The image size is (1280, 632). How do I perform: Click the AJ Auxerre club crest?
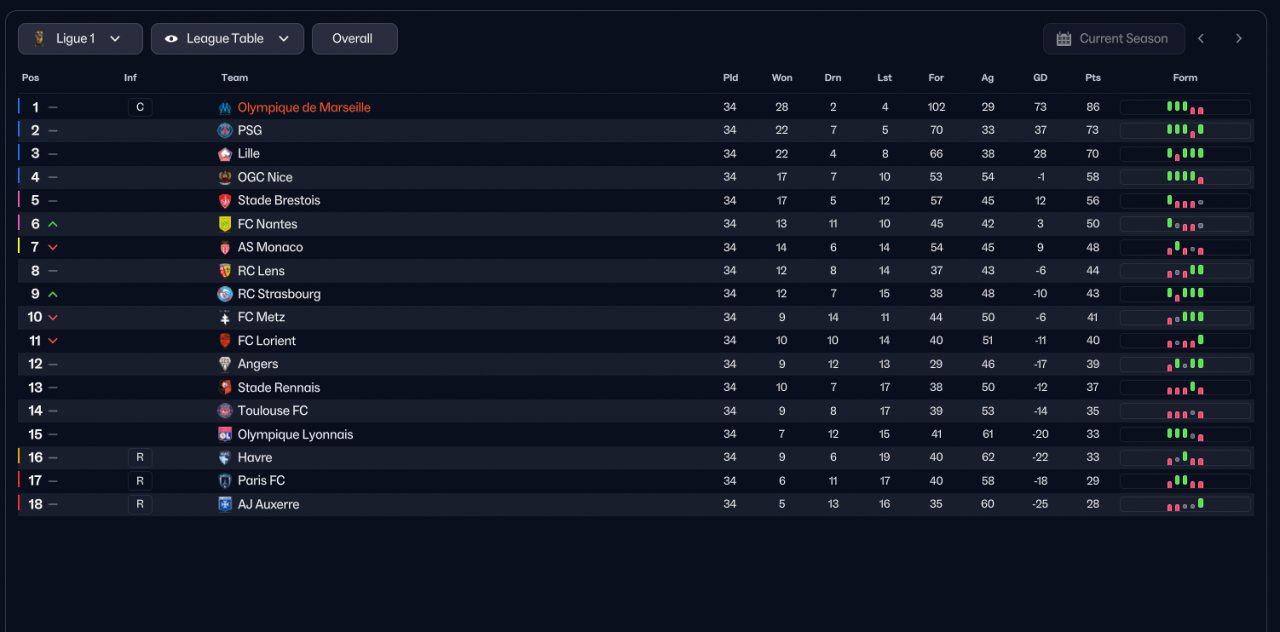pyautogui.click(x=225, y=504)
